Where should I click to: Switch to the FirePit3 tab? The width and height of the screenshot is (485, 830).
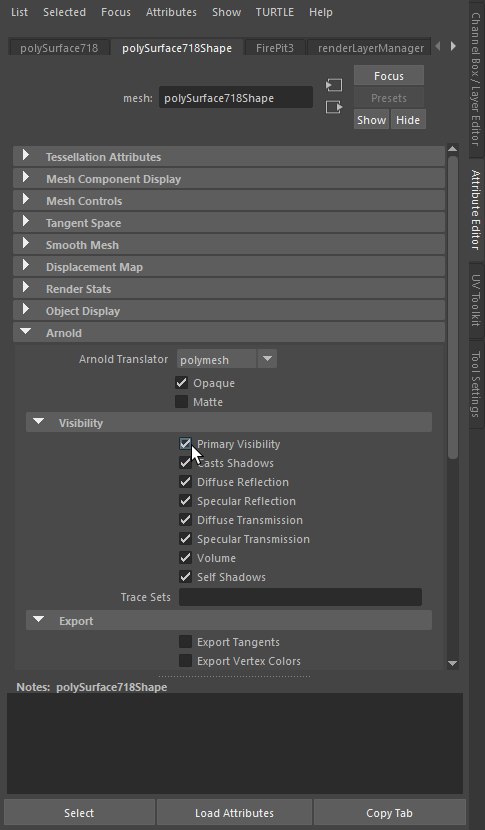click(275, 48)
